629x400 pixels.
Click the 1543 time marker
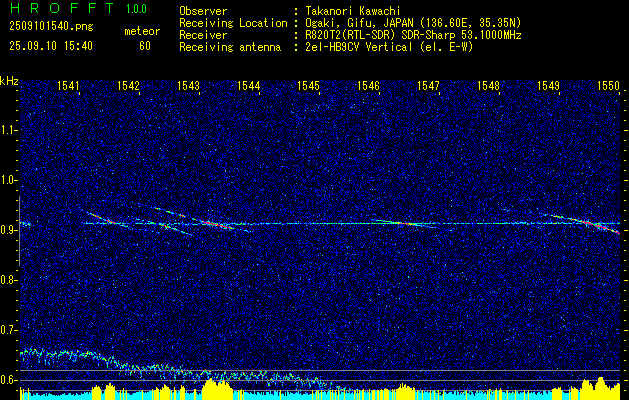188,85
